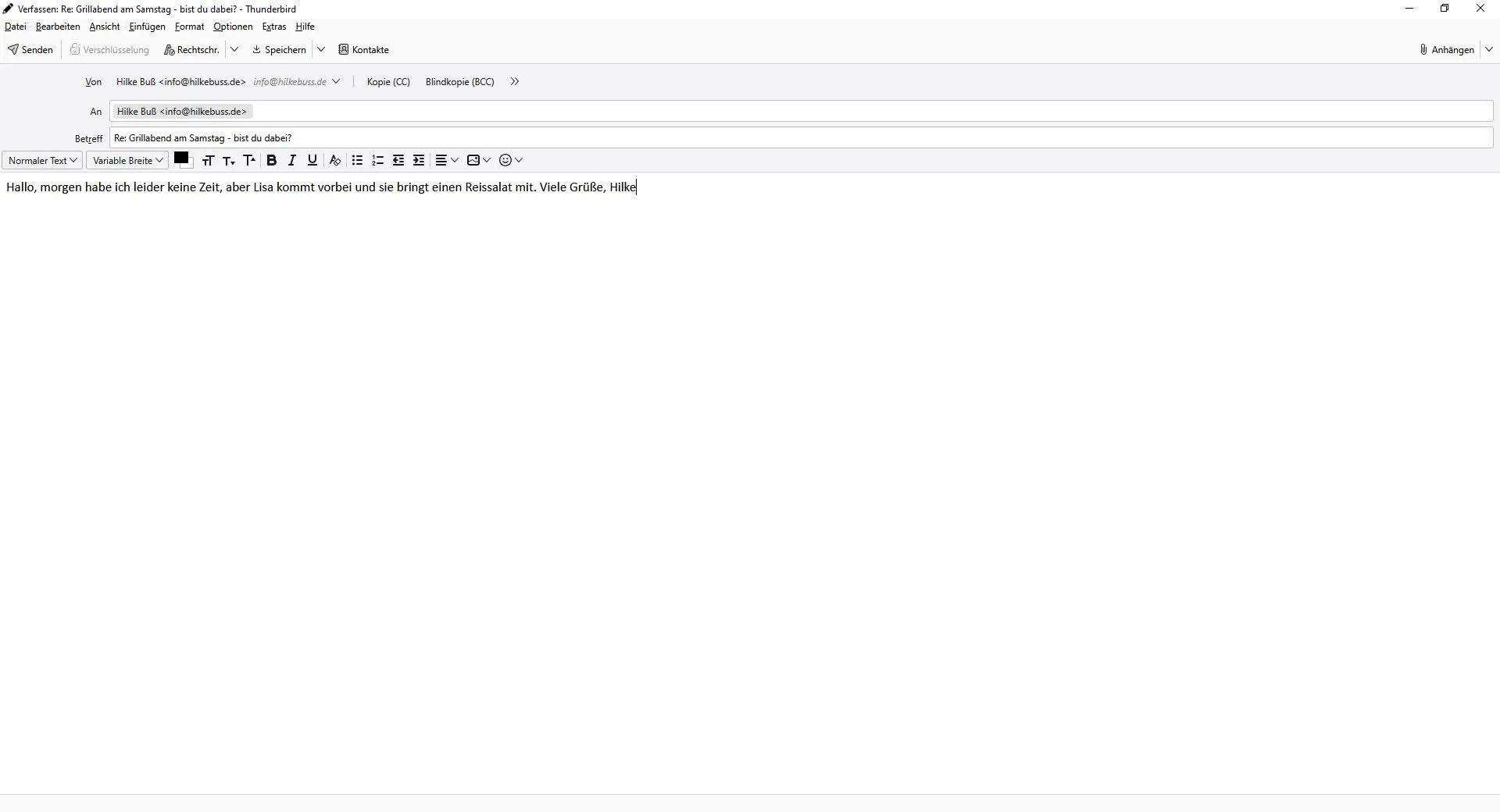Open the insert image dropdown
The image size is (1500, 812).
(479, 161)
